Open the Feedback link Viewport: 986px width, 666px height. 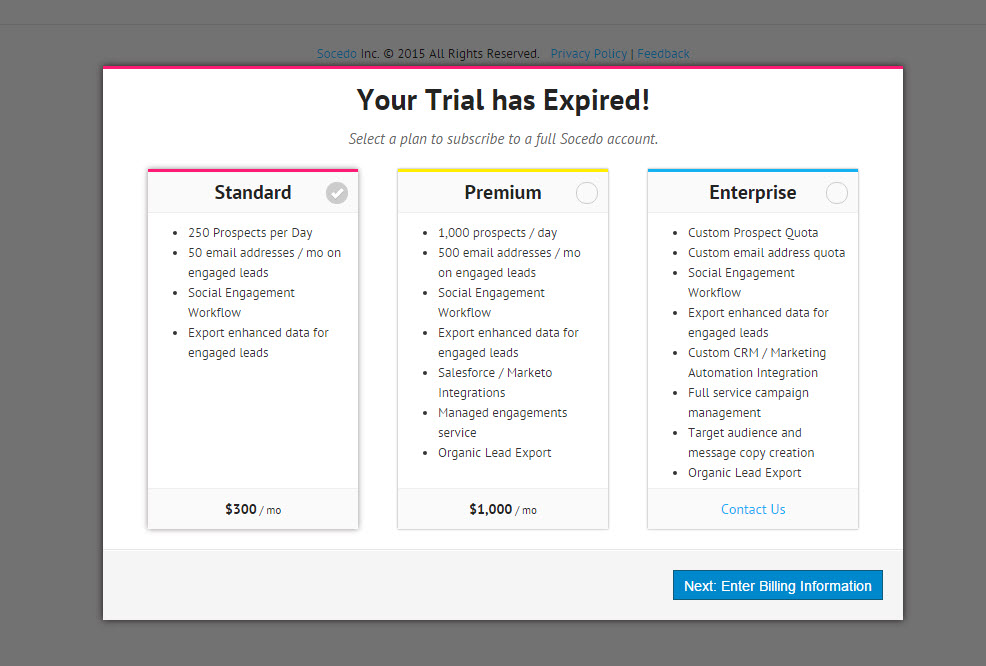(663, 54)
